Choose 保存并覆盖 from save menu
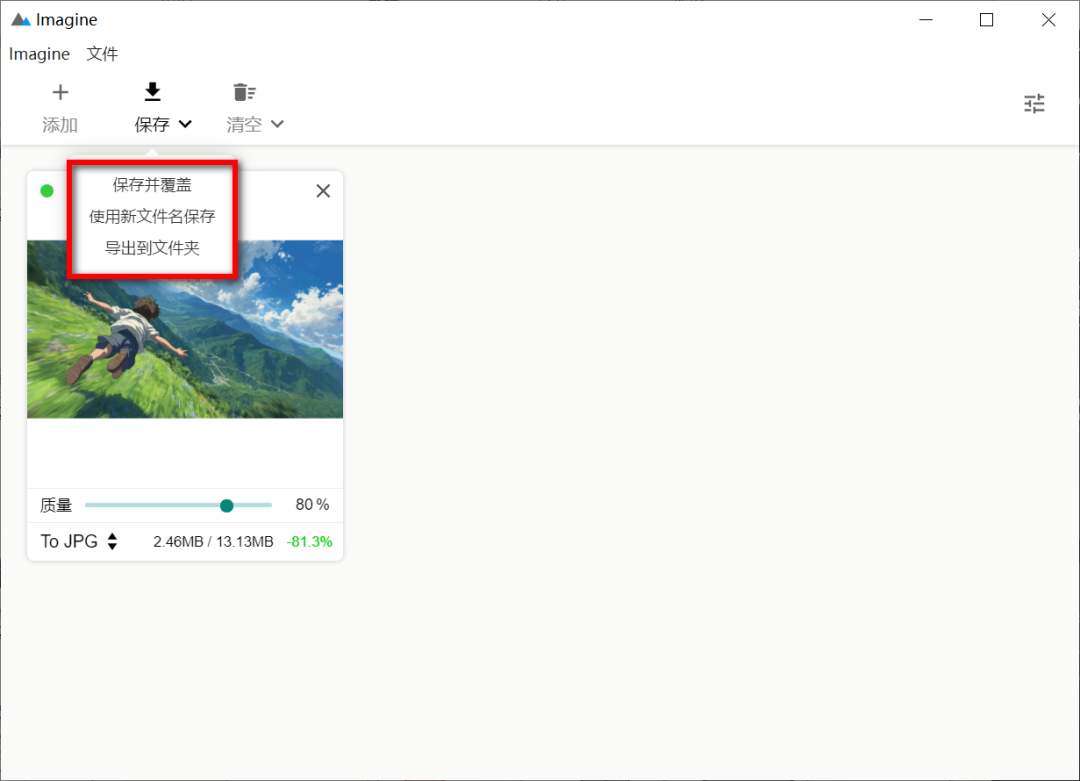The image size is (1080, 781). [152, 185]
